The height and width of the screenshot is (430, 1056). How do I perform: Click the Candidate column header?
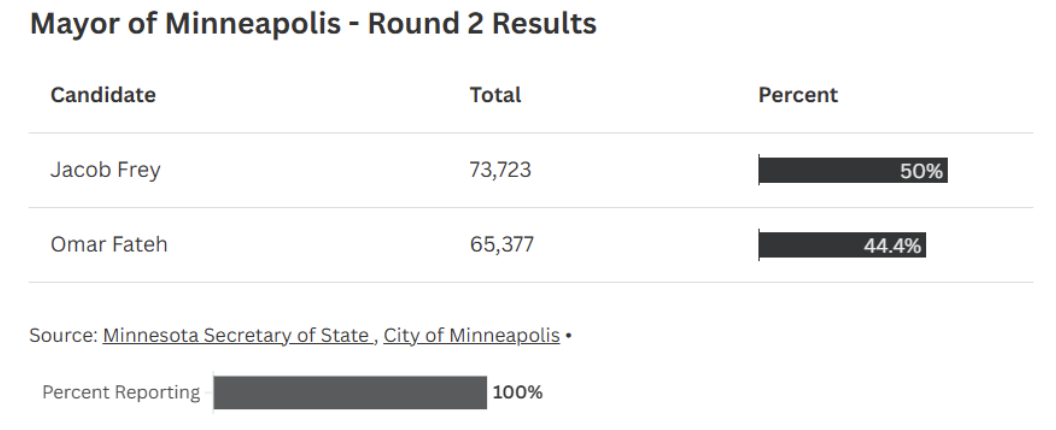(103, 96)
